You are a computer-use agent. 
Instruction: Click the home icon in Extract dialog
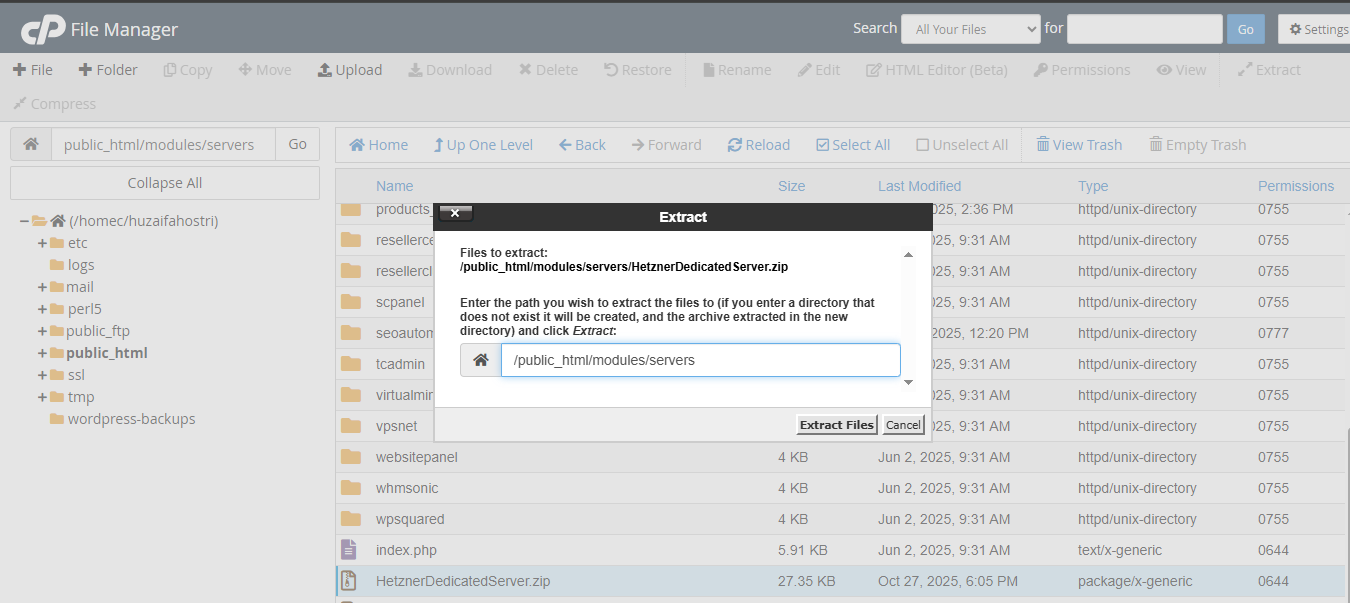coord(481,360)
